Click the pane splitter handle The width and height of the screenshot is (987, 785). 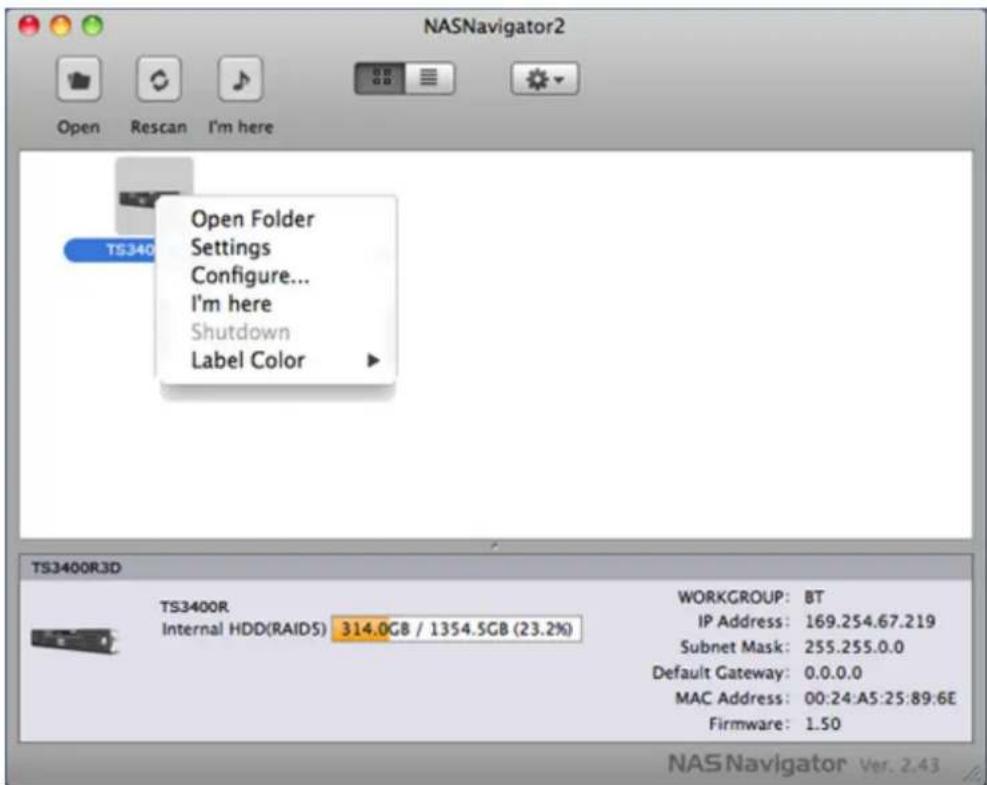[495, 546]
